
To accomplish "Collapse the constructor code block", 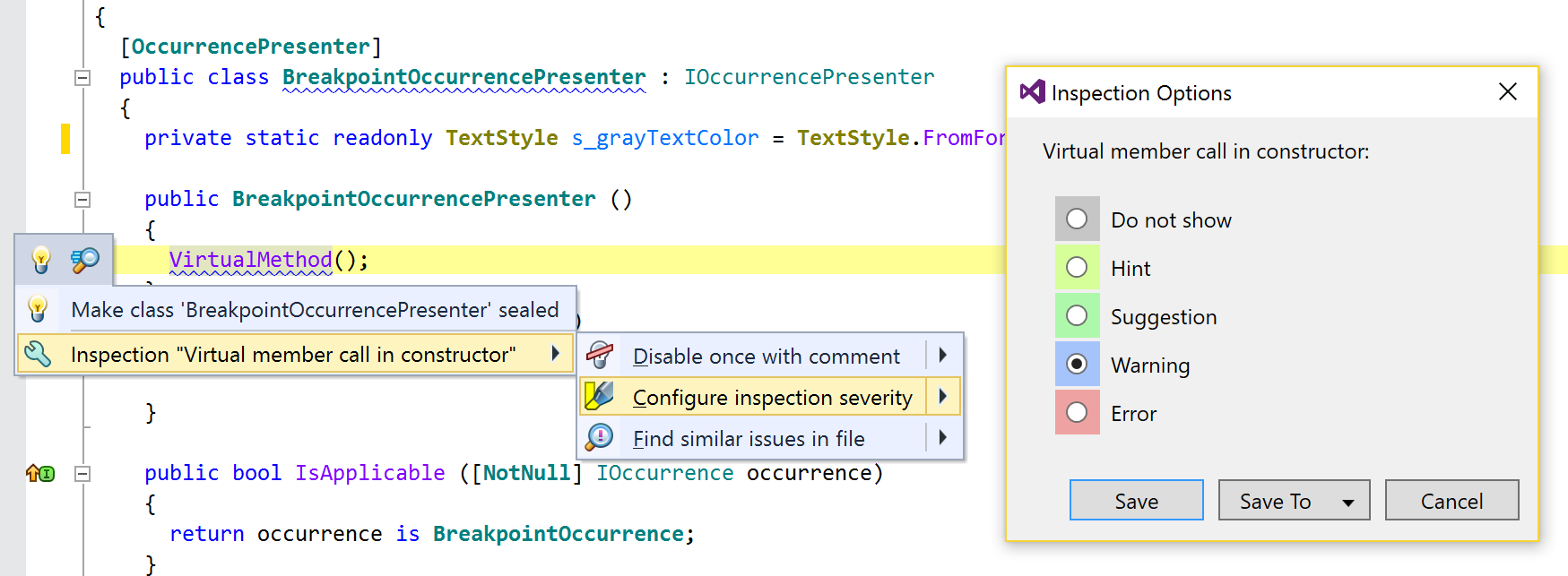I will pyautogui.click(x=82, y=200).
